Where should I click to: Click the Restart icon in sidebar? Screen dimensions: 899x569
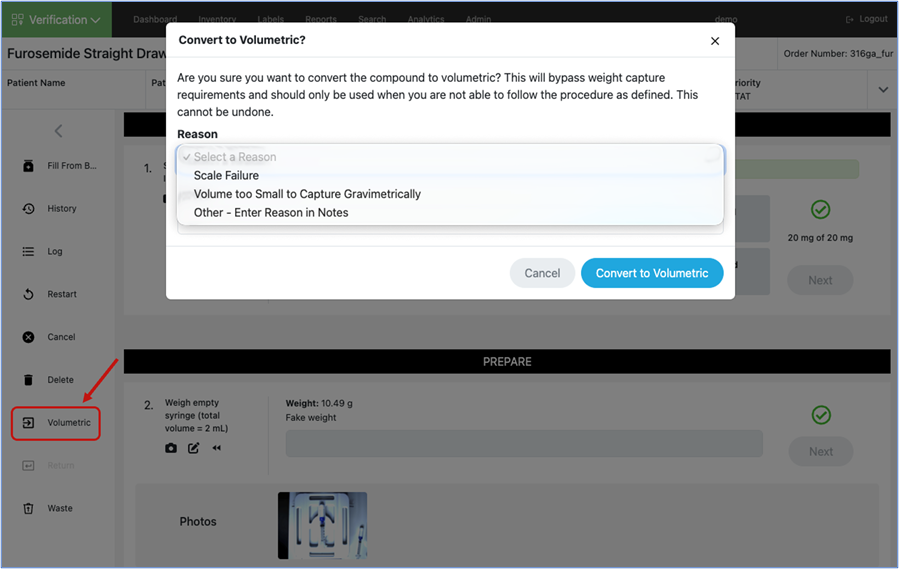tap(29, 295)
